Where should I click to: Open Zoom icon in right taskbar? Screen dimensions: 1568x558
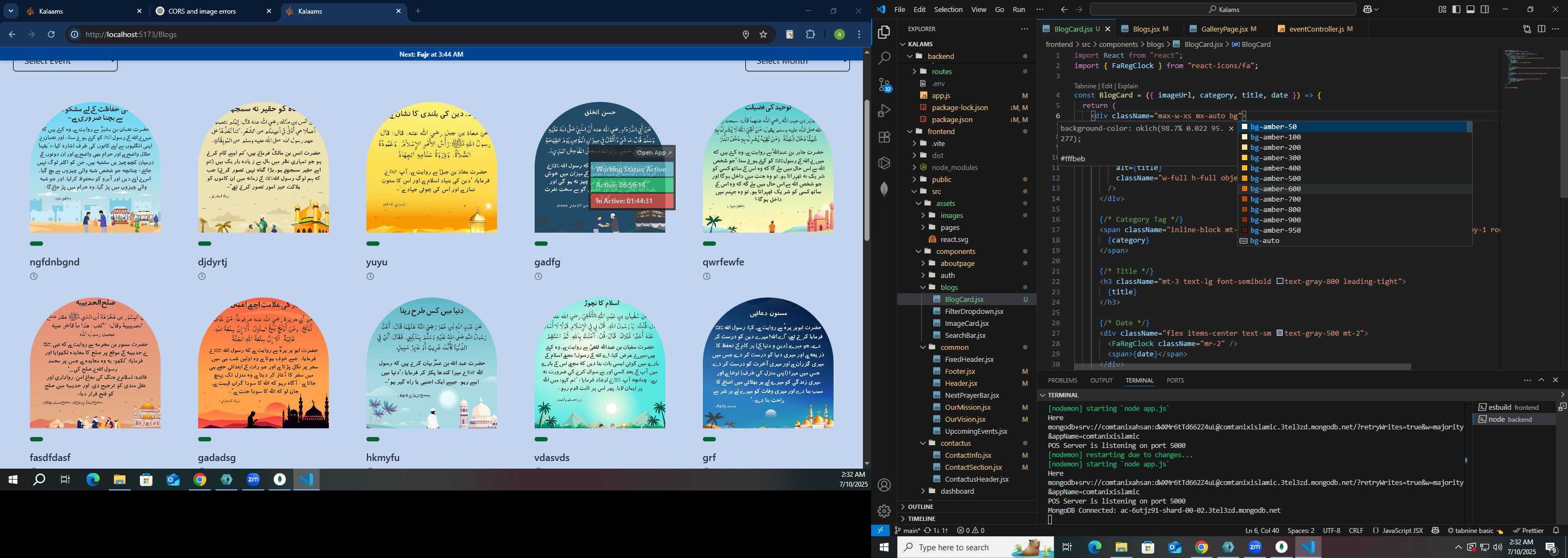[x=1255, y=547]
